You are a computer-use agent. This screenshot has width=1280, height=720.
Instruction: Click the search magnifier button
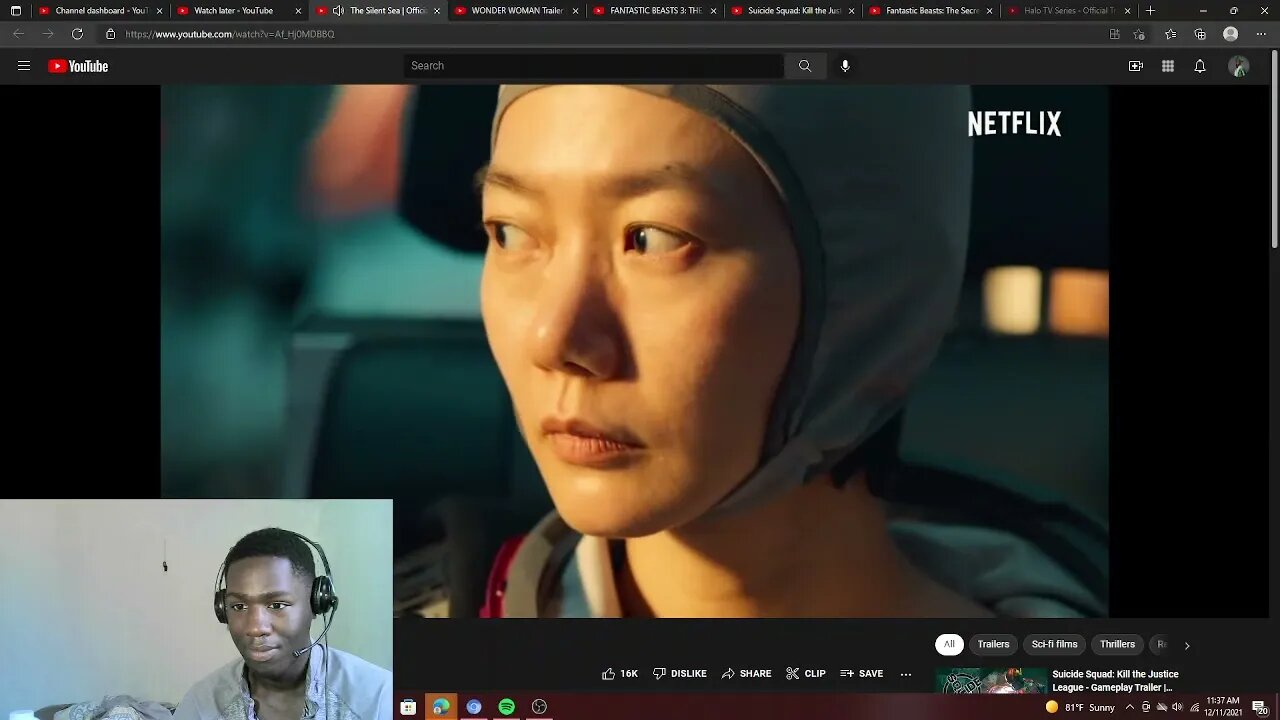(x=805, y=66)
